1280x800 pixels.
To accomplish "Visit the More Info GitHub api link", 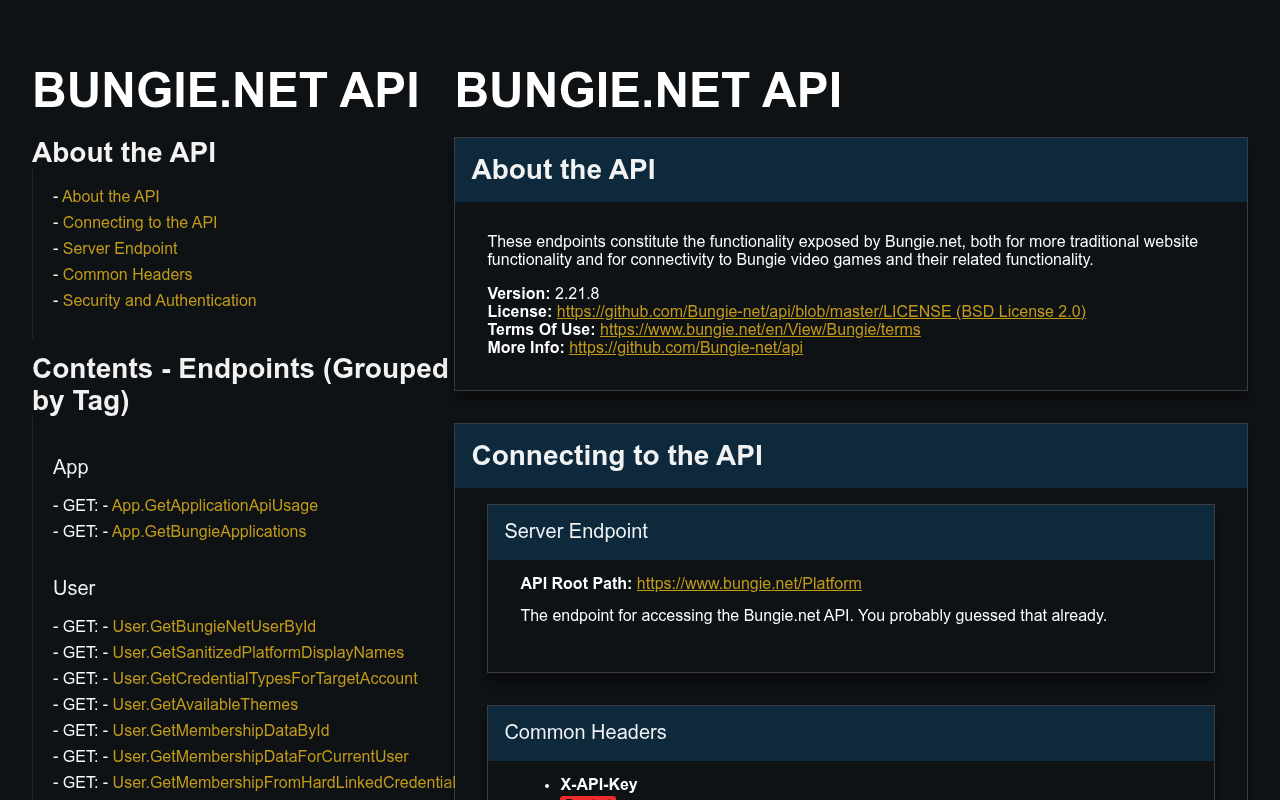I will pyautogui.click(x=686, y=347).
